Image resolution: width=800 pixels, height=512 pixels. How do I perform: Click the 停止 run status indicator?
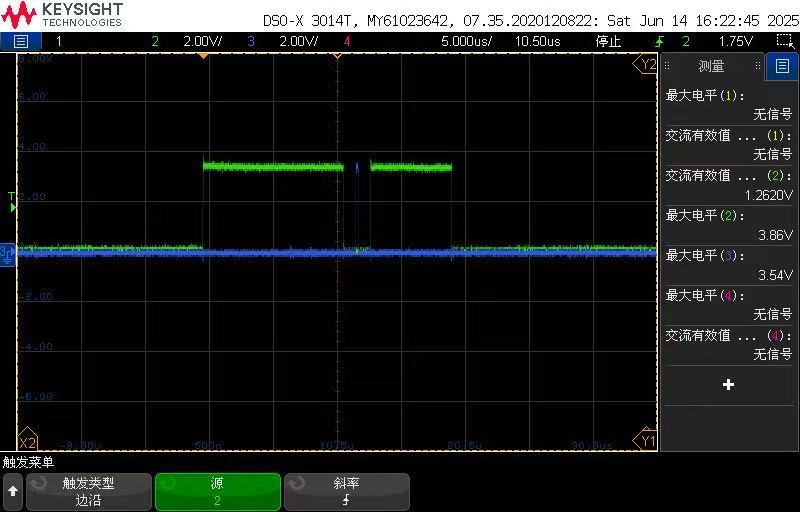point(608,41)
